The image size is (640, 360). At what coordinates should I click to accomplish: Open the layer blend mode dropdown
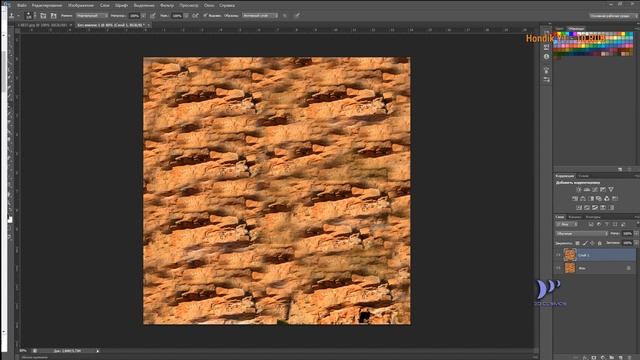pos(582,233)
